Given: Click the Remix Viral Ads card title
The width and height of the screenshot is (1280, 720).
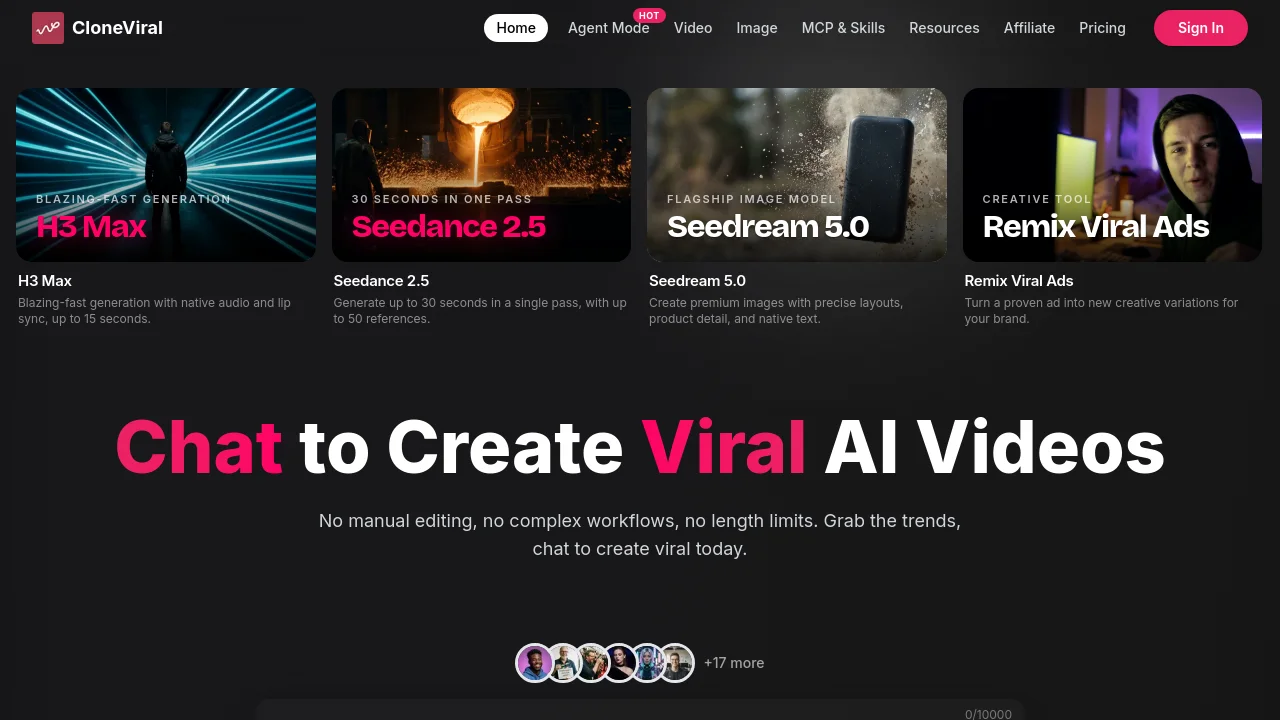Looking at the screenshot, I should [1018, 281].
